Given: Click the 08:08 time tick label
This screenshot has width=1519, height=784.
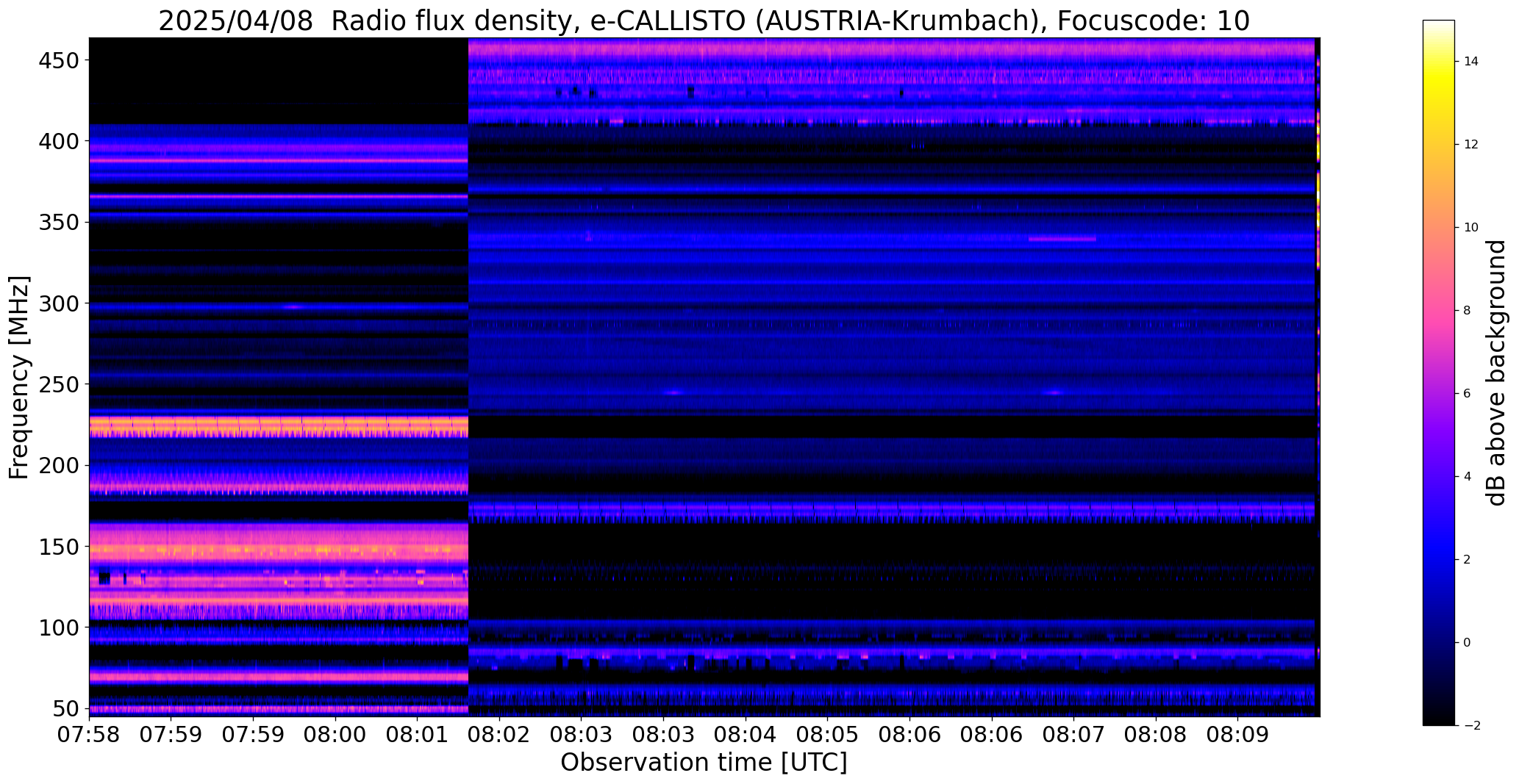Looking at the screenshot, I should tap(1155, 735).
